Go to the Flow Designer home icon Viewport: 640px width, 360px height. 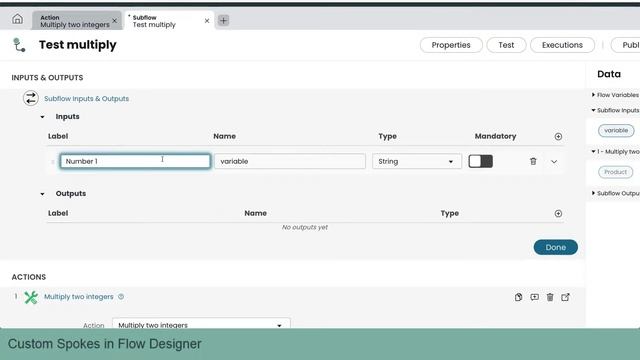[17, 19]
